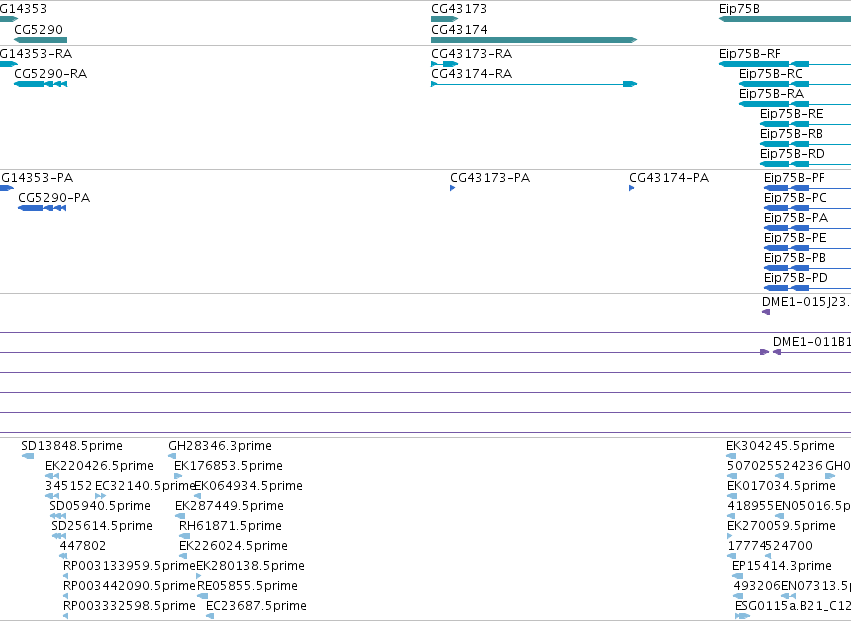This screenshot has height=621, width=851.
Task: Click the CG43173-RA transcript label
Action: click(x=472, y=53)
